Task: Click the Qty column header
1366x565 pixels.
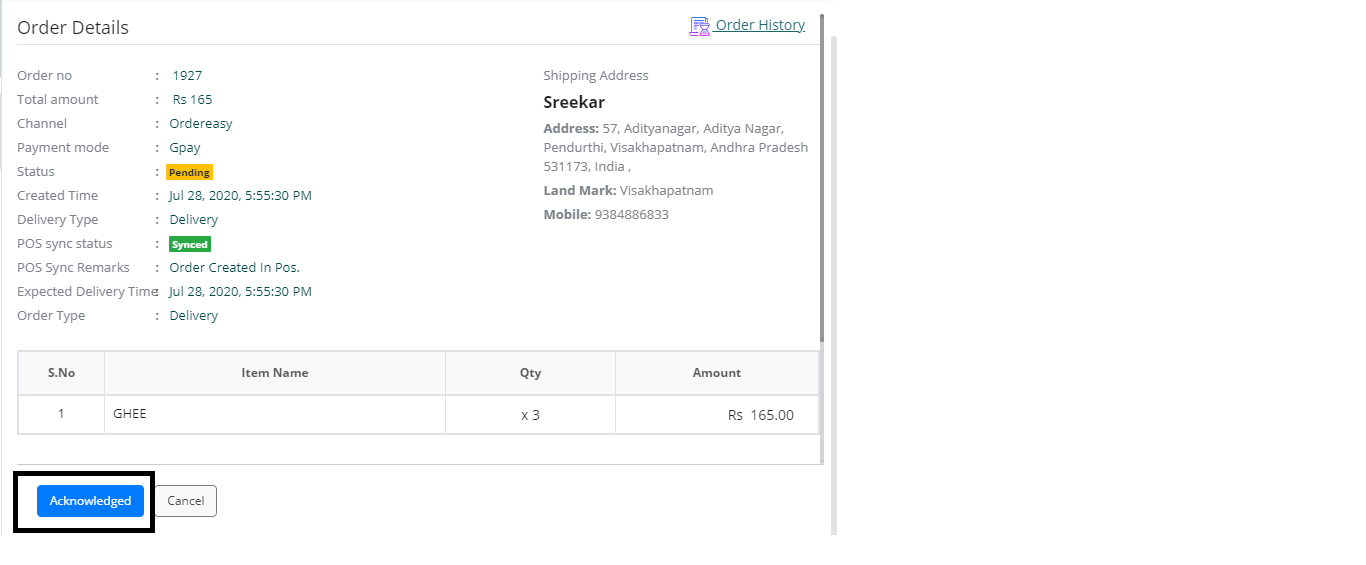Action: coord(530,373)
